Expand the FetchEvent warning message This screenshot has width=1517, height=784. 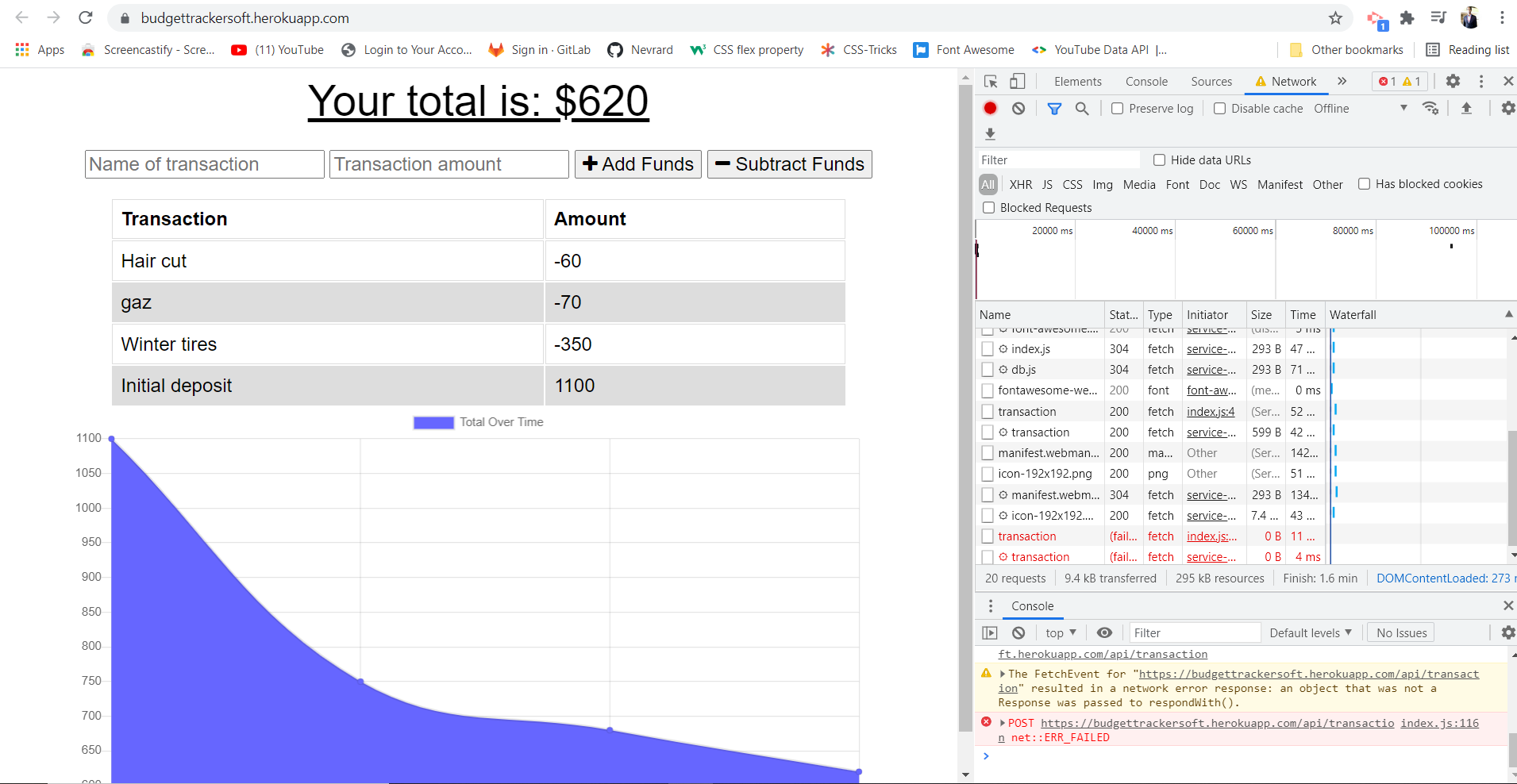click(1003, 674)
